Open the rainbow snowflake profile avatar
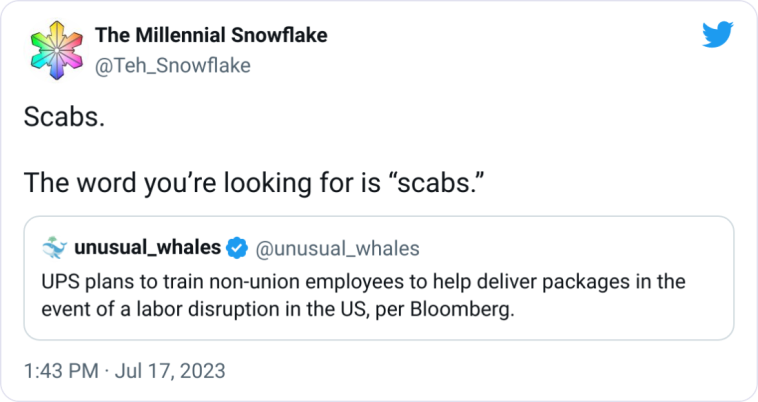The image size is (758, 402). [x=57, y=50]
